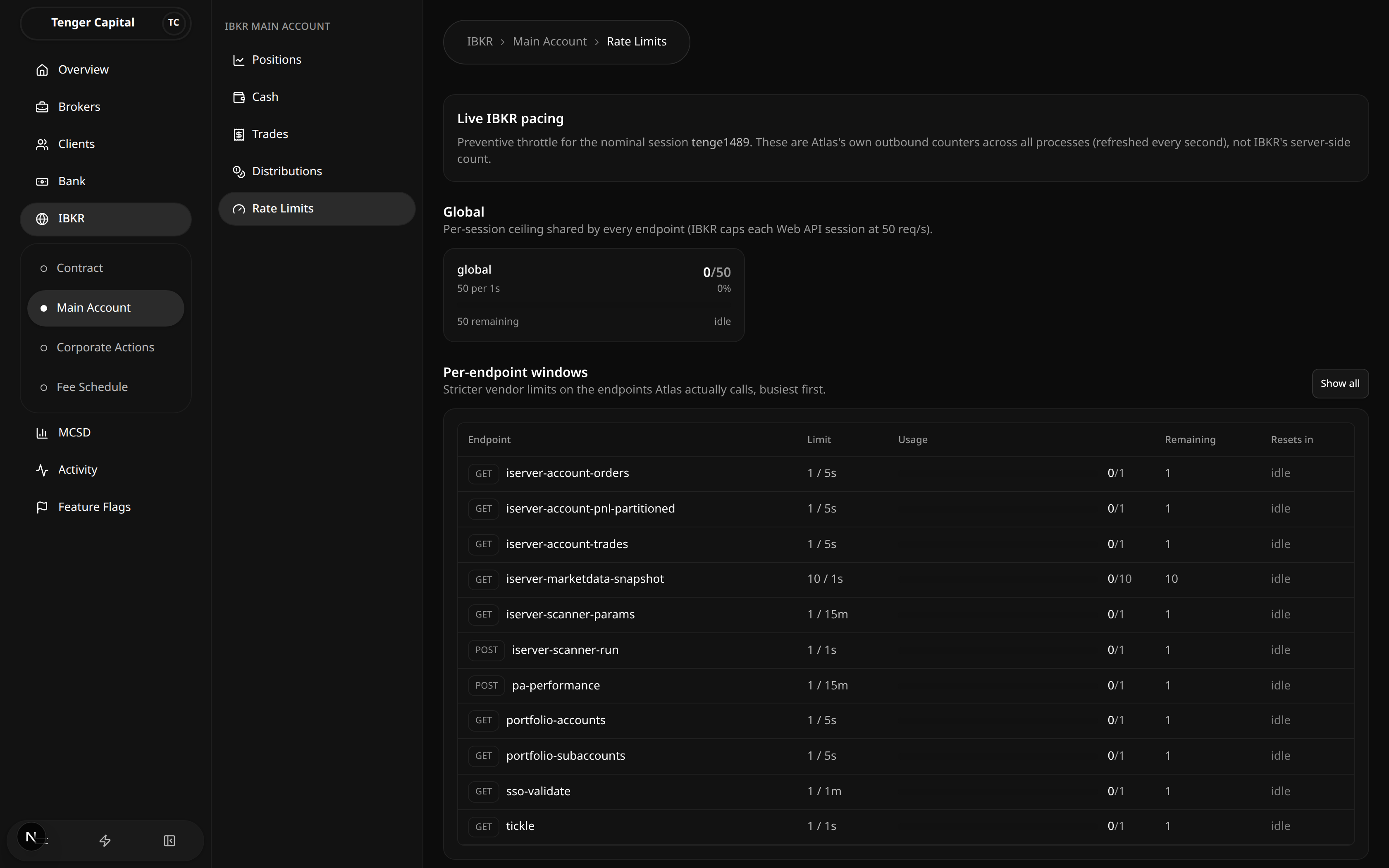Image resolution: width=1389 pixels, height=868 pixels.
Task: Click the 10 / 1s limit value
Action: tap(825, 579)
